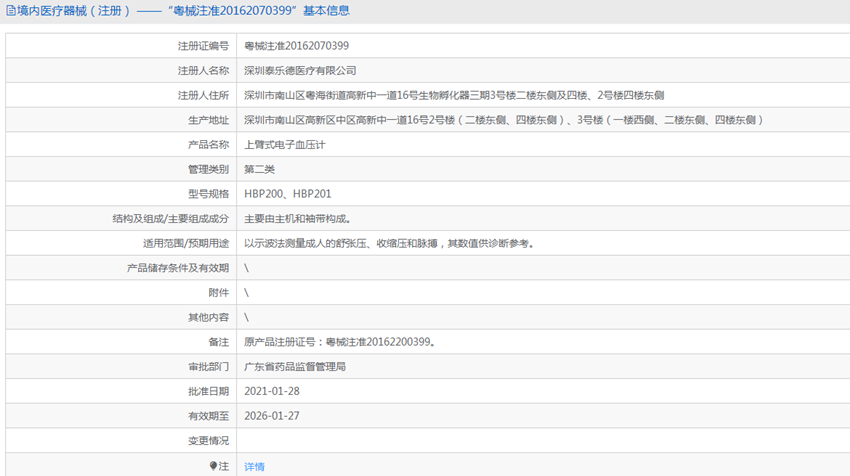Viewport: 850px width, 476px height.
Task: Click the backslash value in the 其他内容 row
Action: click(x=247, y=317)
